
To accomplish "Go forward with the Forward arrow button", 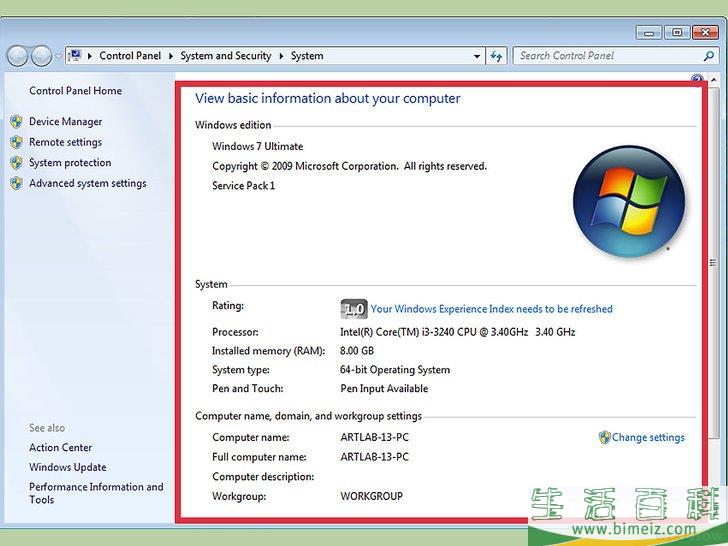I will [41, 56].
